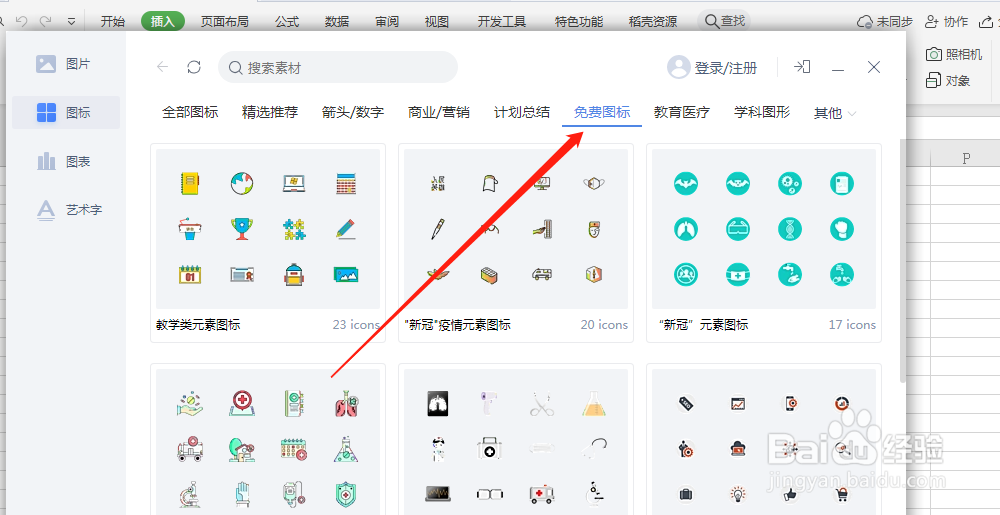Switch to 商业/营销 tab

[439, 112]
